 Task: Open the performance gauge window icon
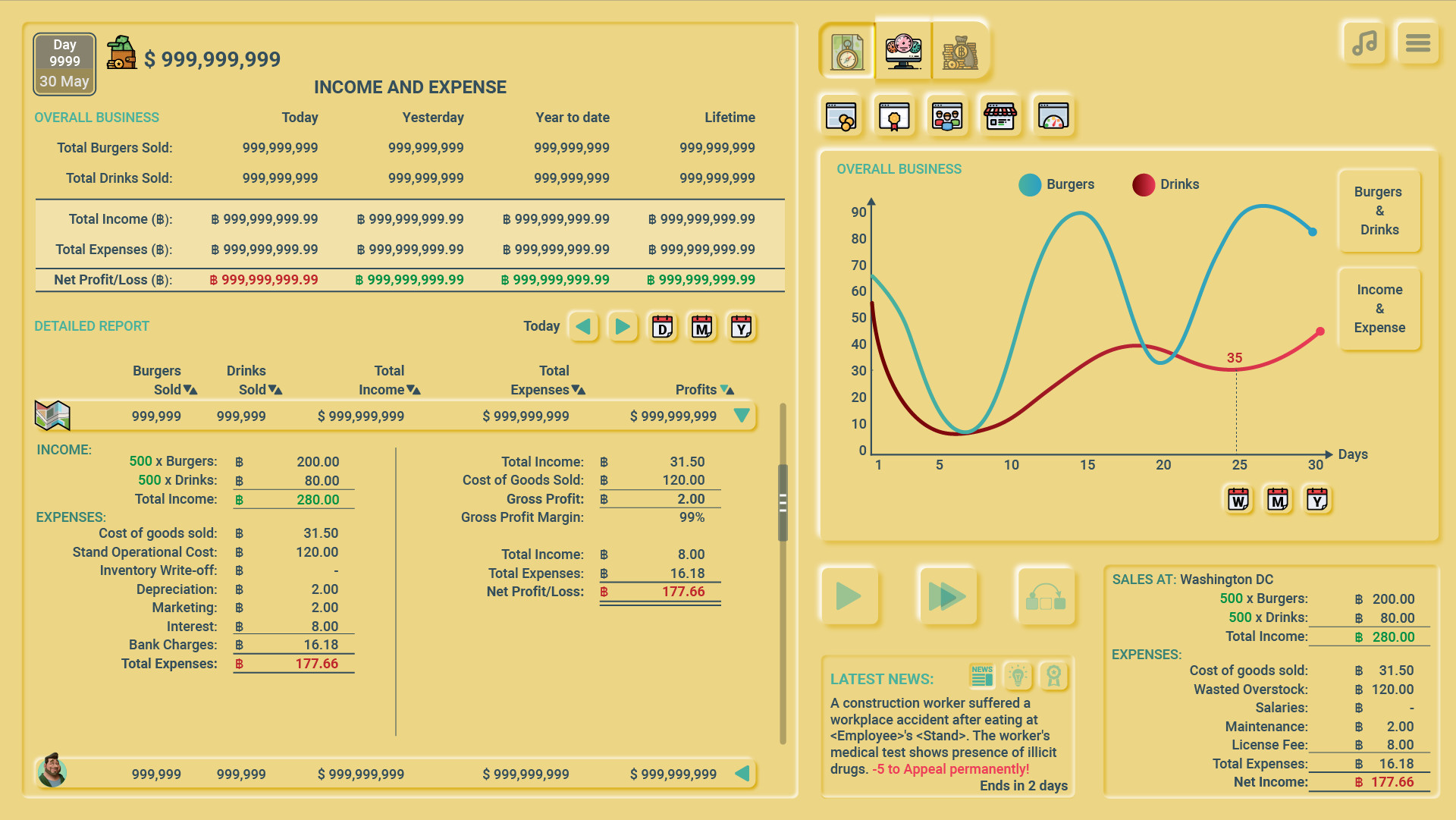click(1053, 117)
